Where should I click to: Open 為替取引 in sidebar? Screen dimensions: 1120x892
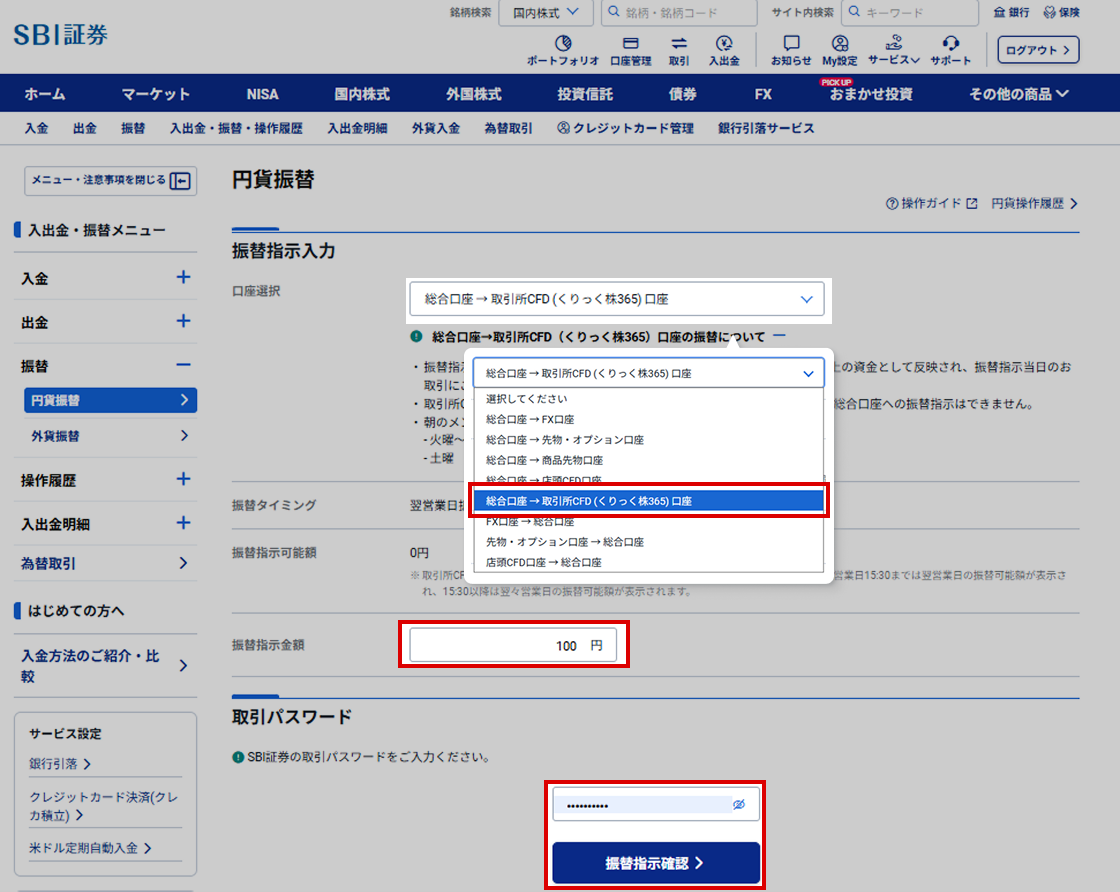105,563
